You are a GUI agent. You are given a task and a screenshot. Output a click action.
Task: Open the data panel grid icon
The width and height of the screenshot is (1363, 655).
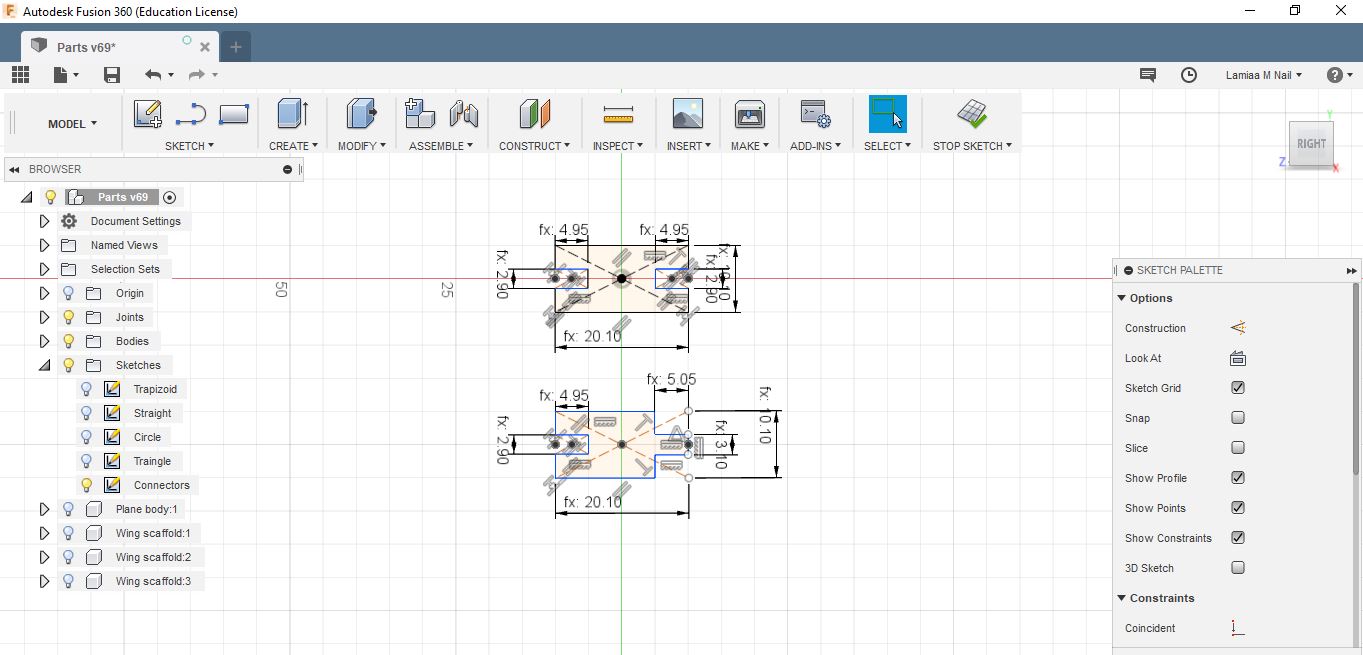pos(21,75)
